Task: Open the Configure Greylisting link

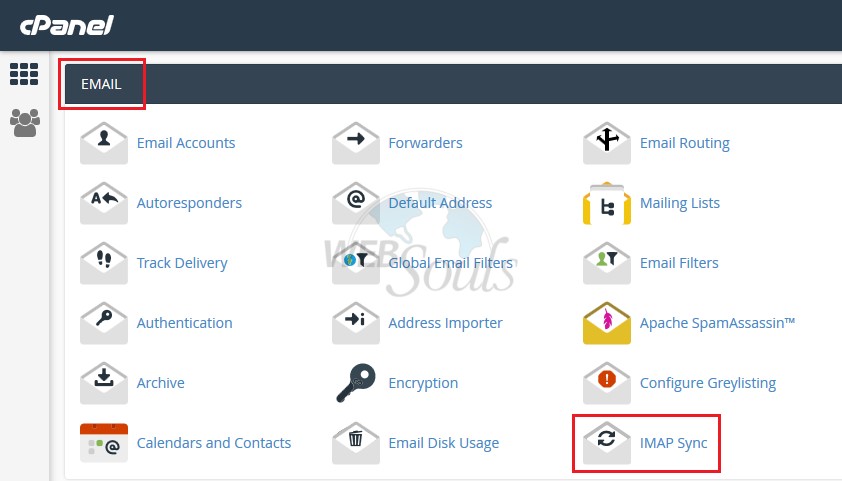Action: 708,383
